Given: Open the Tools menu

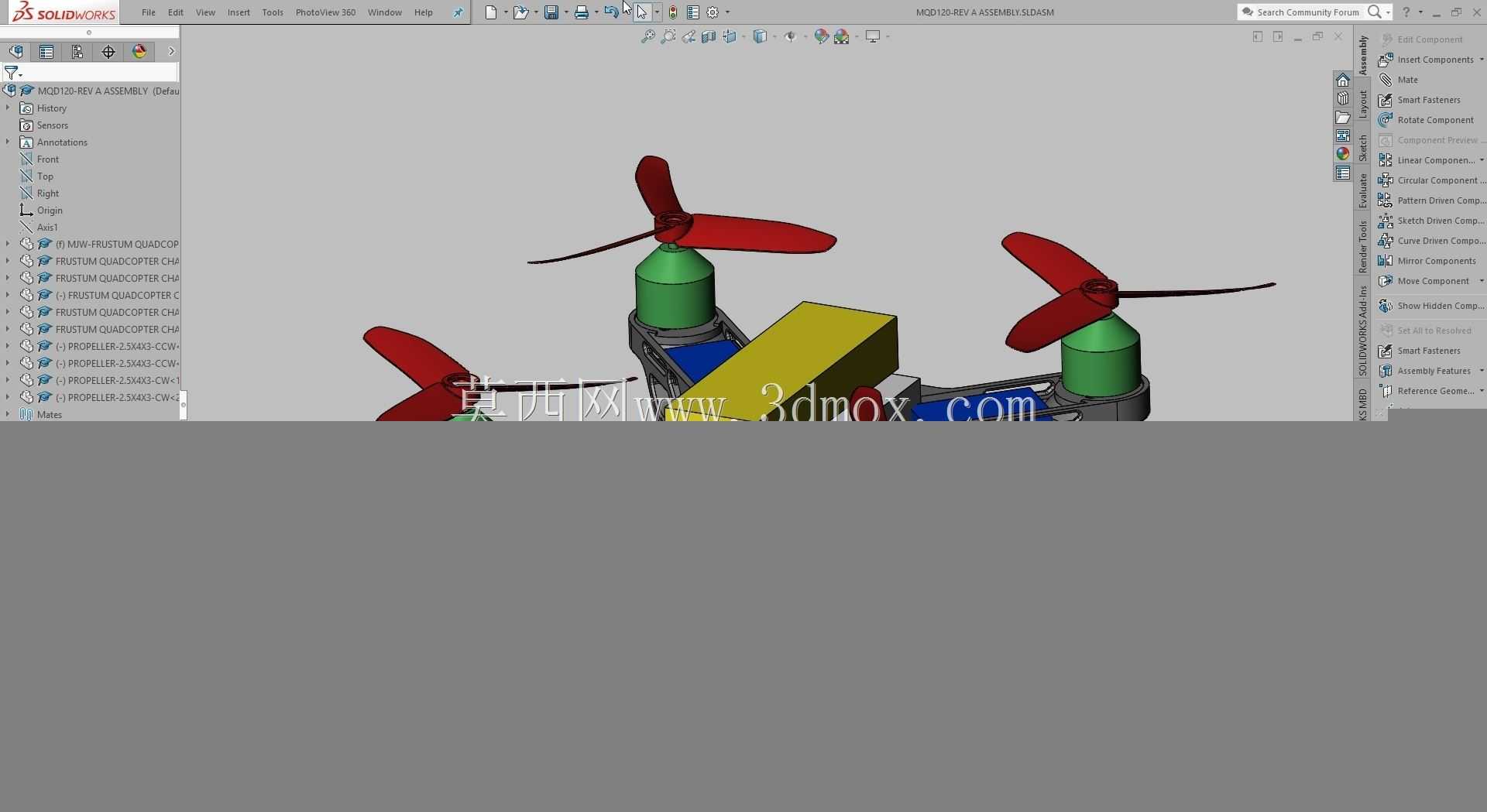Looking at the screenshot, I should (273, 12).
